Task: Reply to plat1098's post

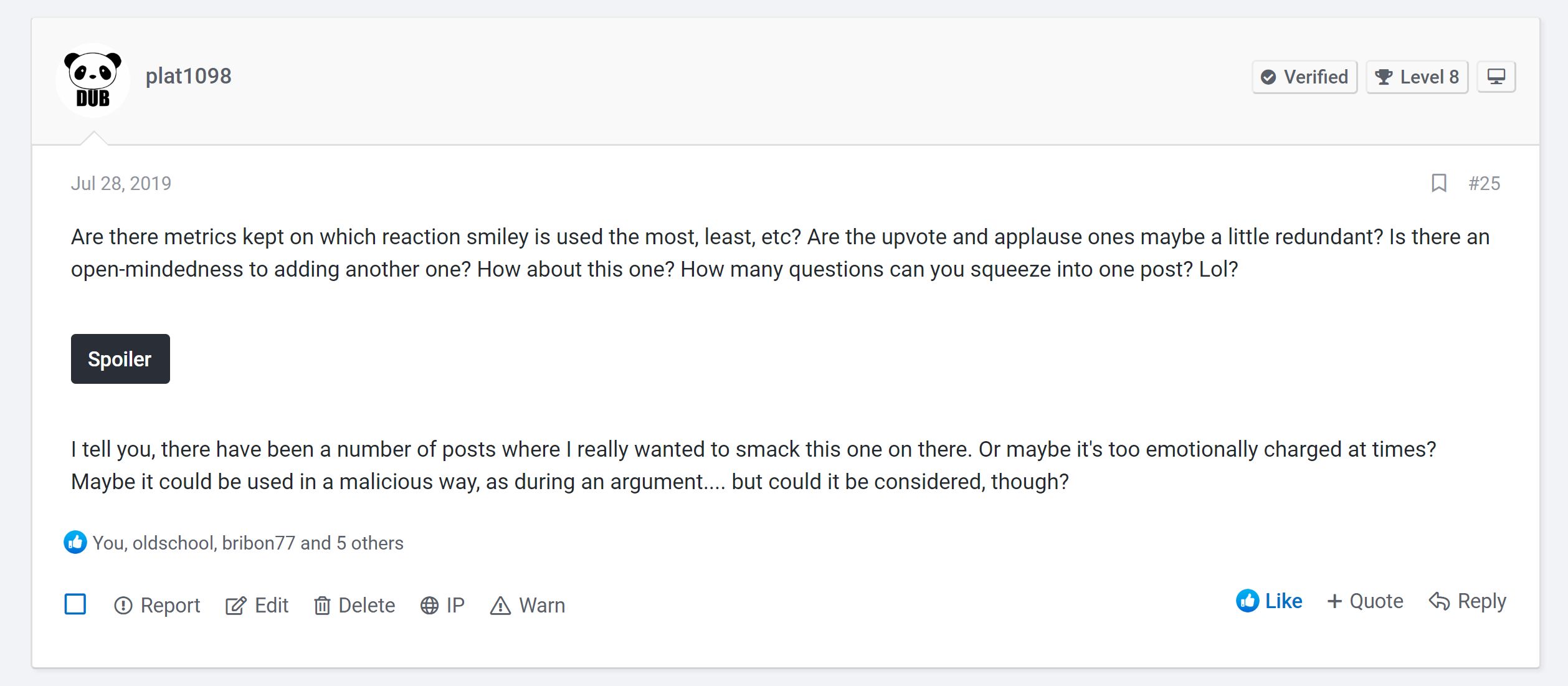Action: pyautogui.click(x=1468, y=601)
